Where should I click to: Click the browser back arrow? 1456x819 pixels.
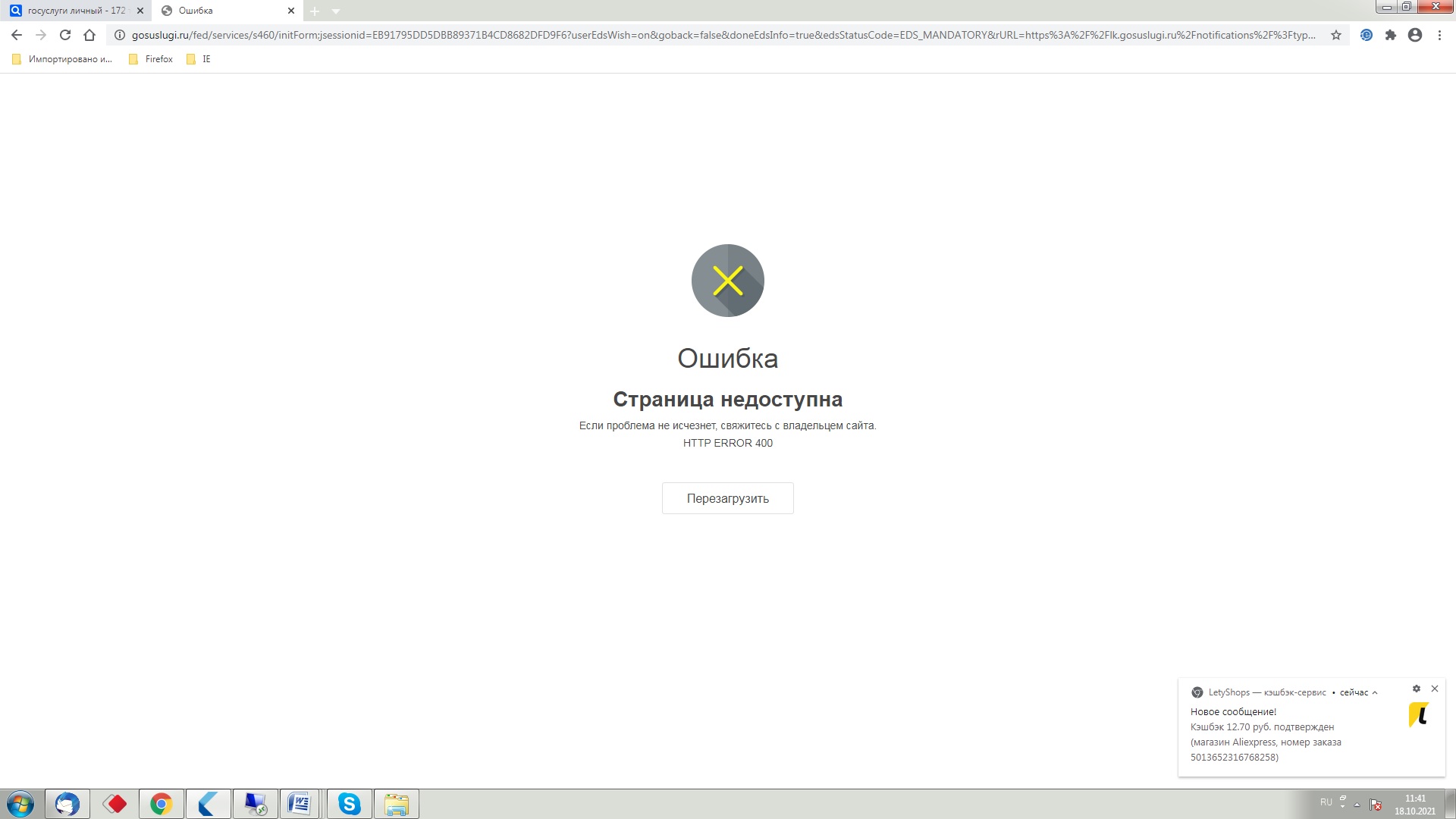click(17, 35)
